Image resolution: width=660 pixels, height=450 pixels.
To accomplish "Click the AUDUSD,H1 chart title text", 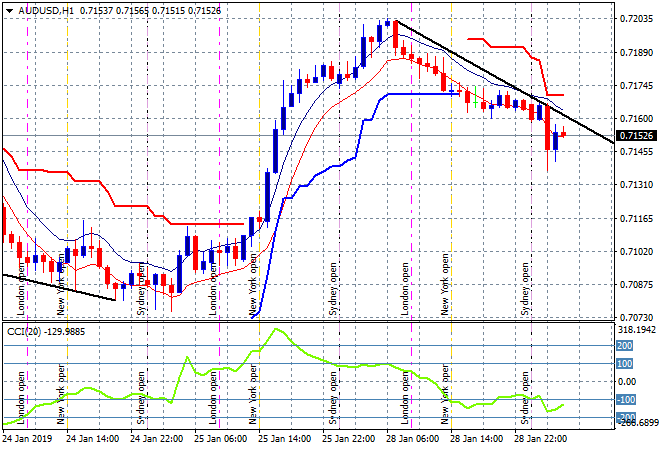I will [44, 9].
